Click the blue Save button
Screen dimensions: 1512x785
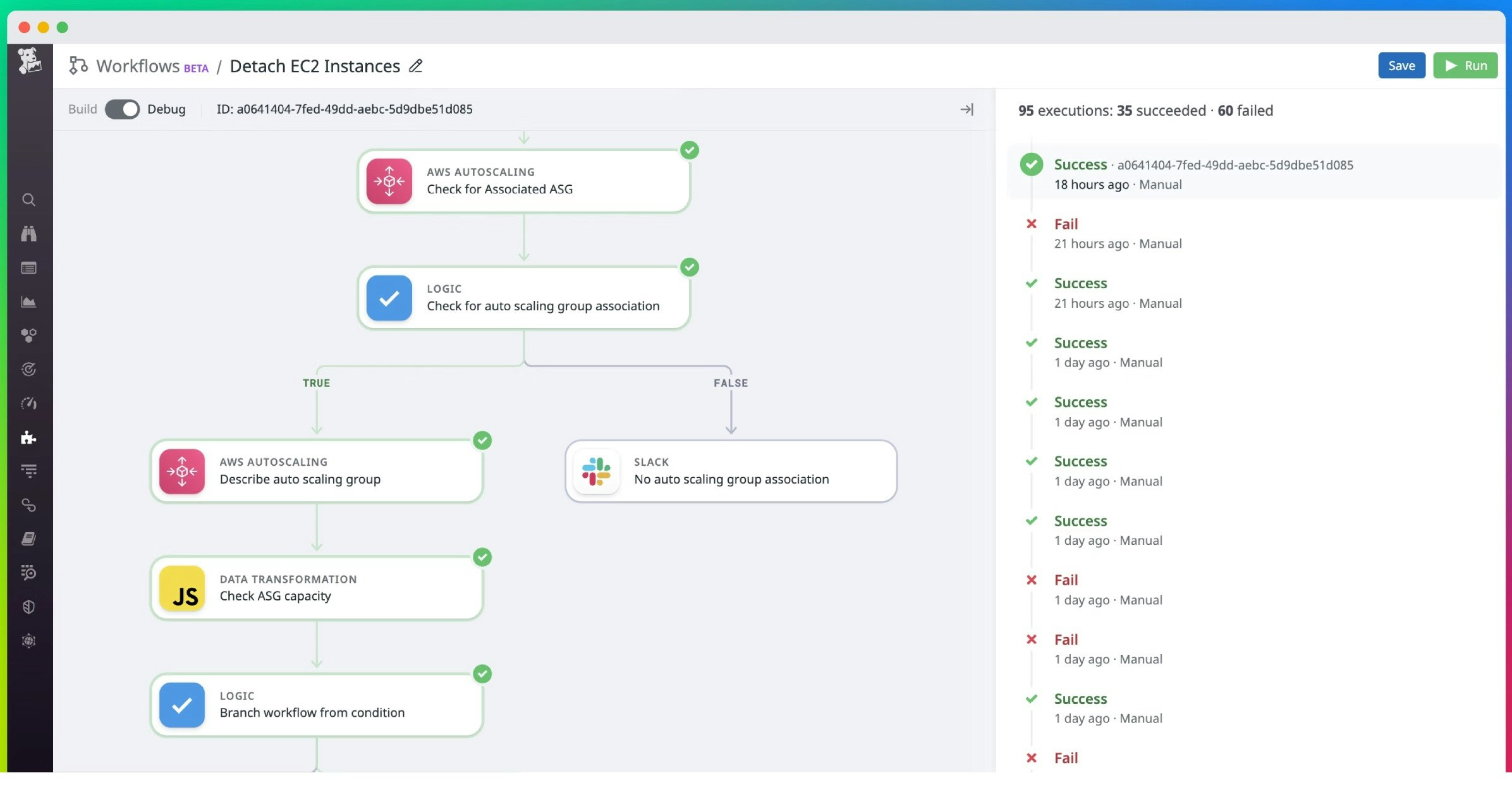point(1401,66)
